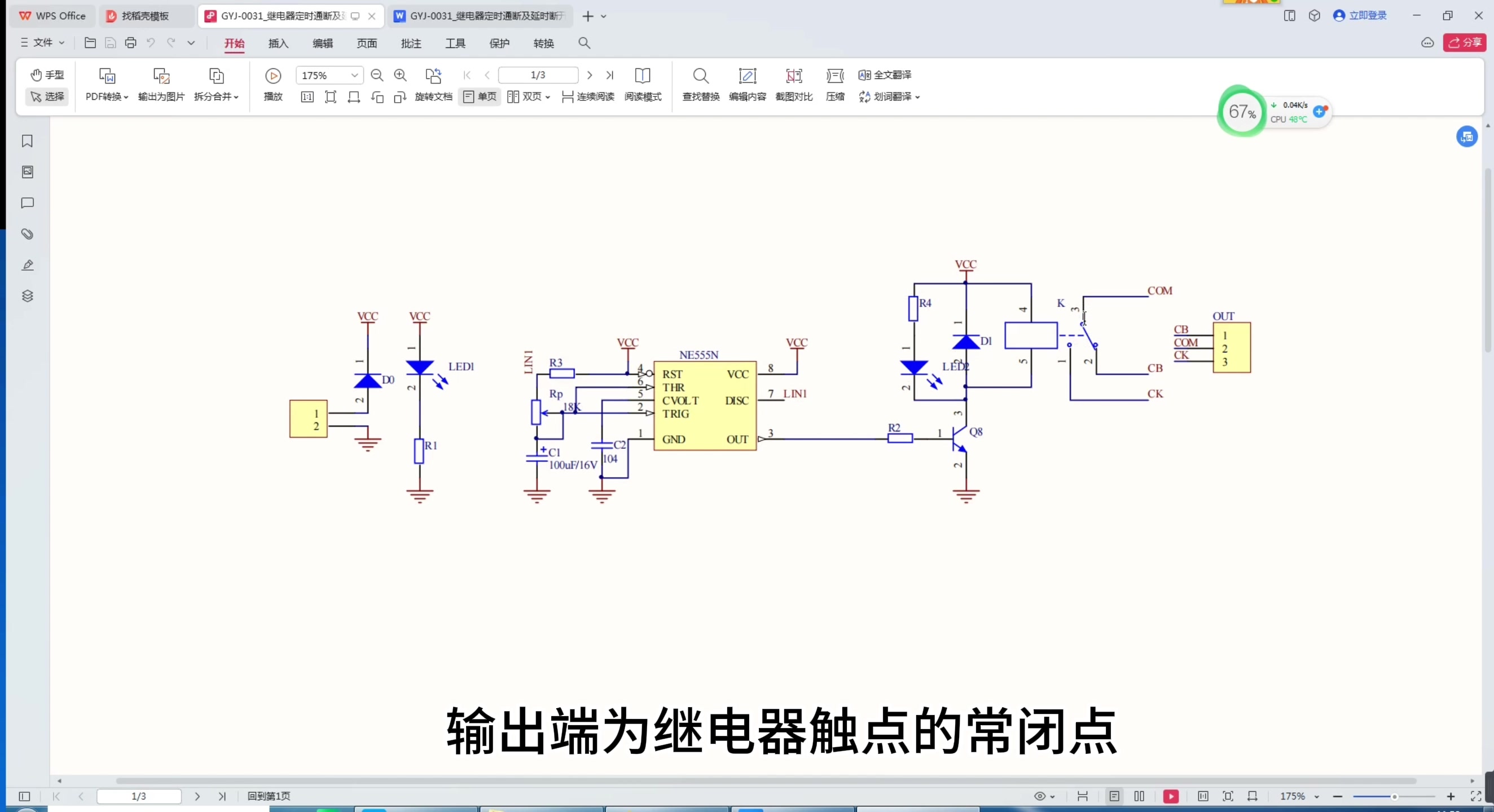Fit page using the ribbon fit-page icon
This screenshot has width=1494, height=812.
pos(331,97)
